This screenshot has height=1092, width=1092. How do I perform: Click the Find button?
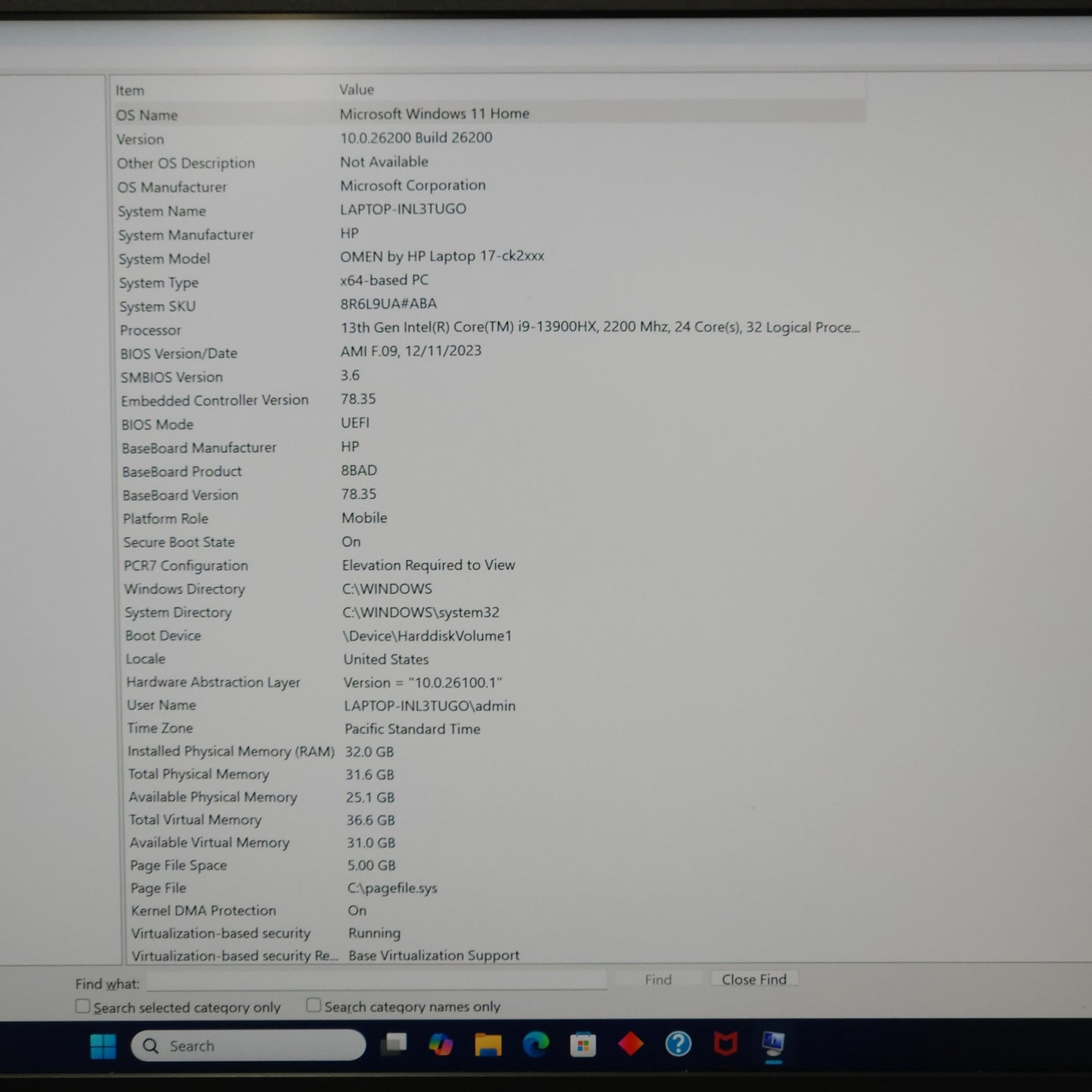point(657,979)
